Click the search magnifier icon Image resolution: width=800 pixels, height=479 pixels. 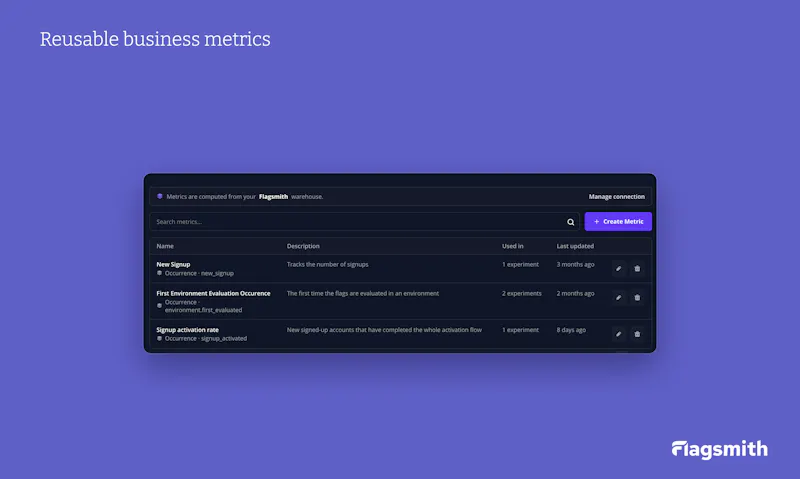coord(570,222)
